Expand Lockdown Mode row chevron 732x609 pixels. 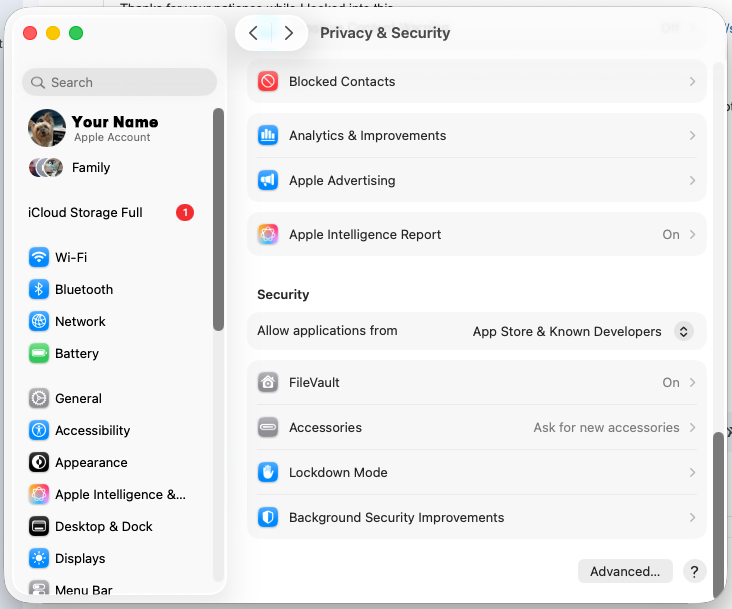point(692,472)
